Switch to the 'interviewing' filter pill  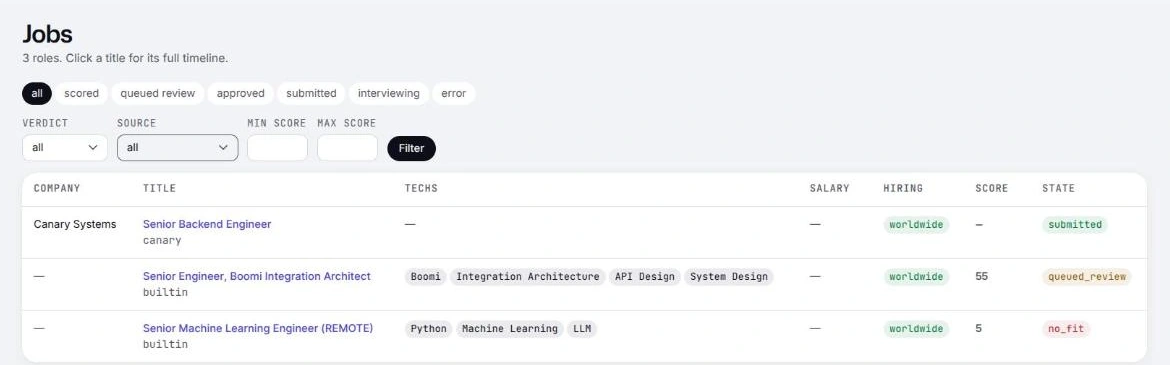(x=389, y=93)
